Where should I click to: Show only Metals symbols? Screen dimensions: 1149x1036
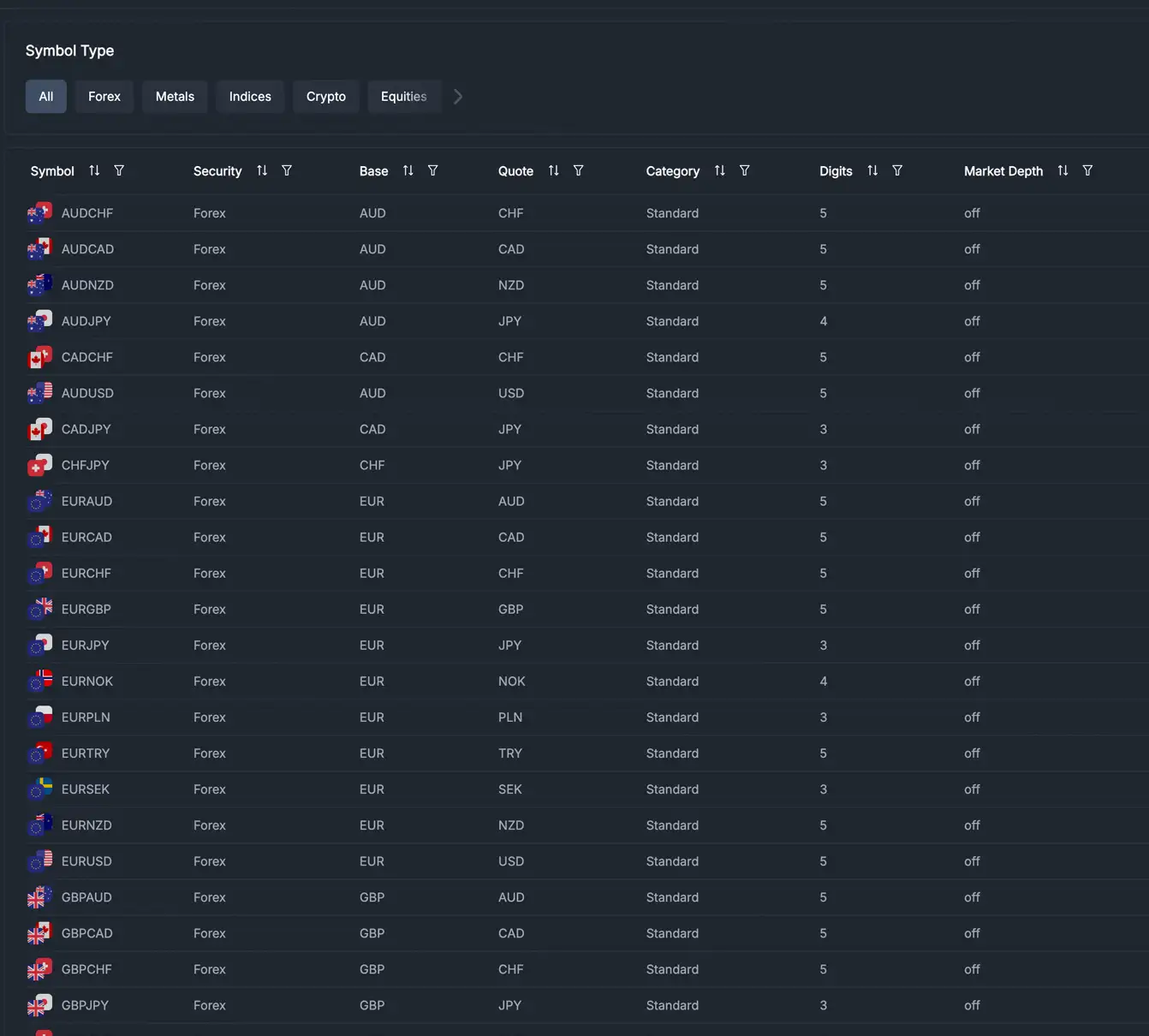[175, 97]
